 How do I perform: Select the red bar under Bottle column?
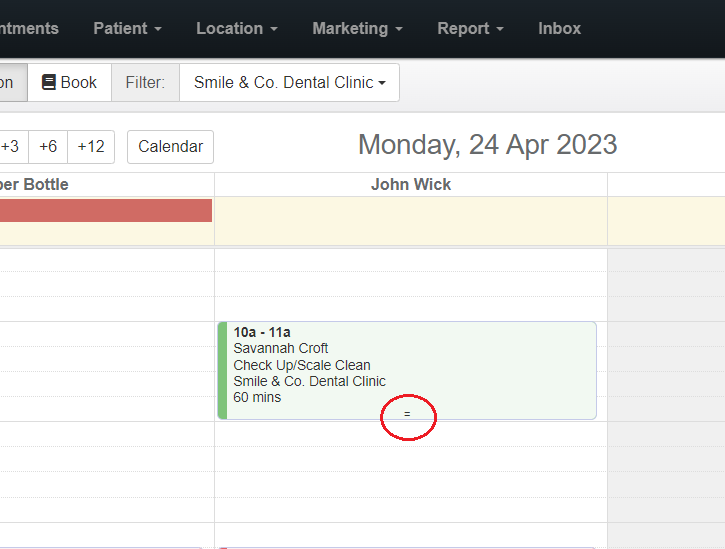pos(105,210)
